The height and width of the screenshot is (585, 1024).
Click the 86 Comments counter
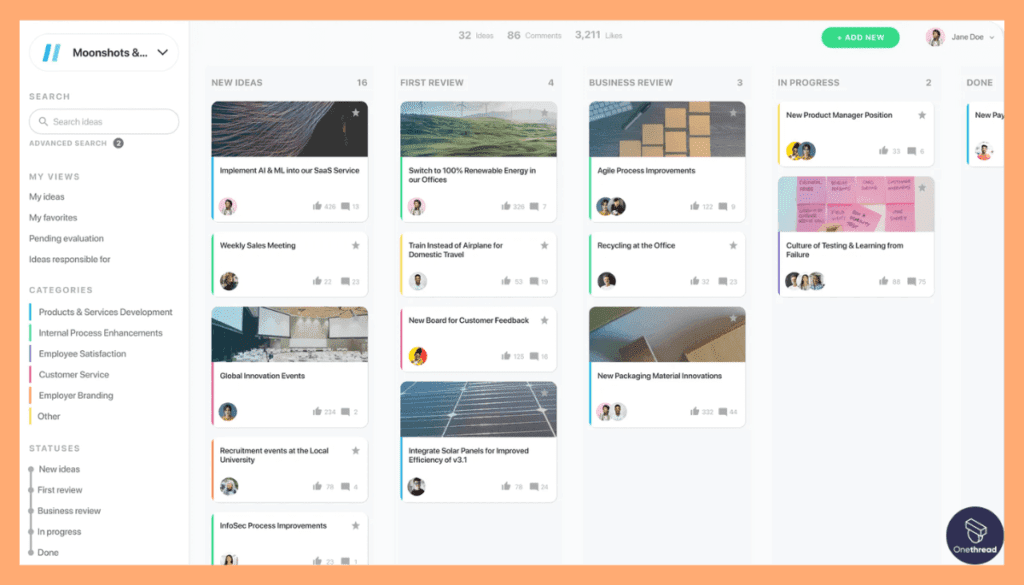pos(534,35)
